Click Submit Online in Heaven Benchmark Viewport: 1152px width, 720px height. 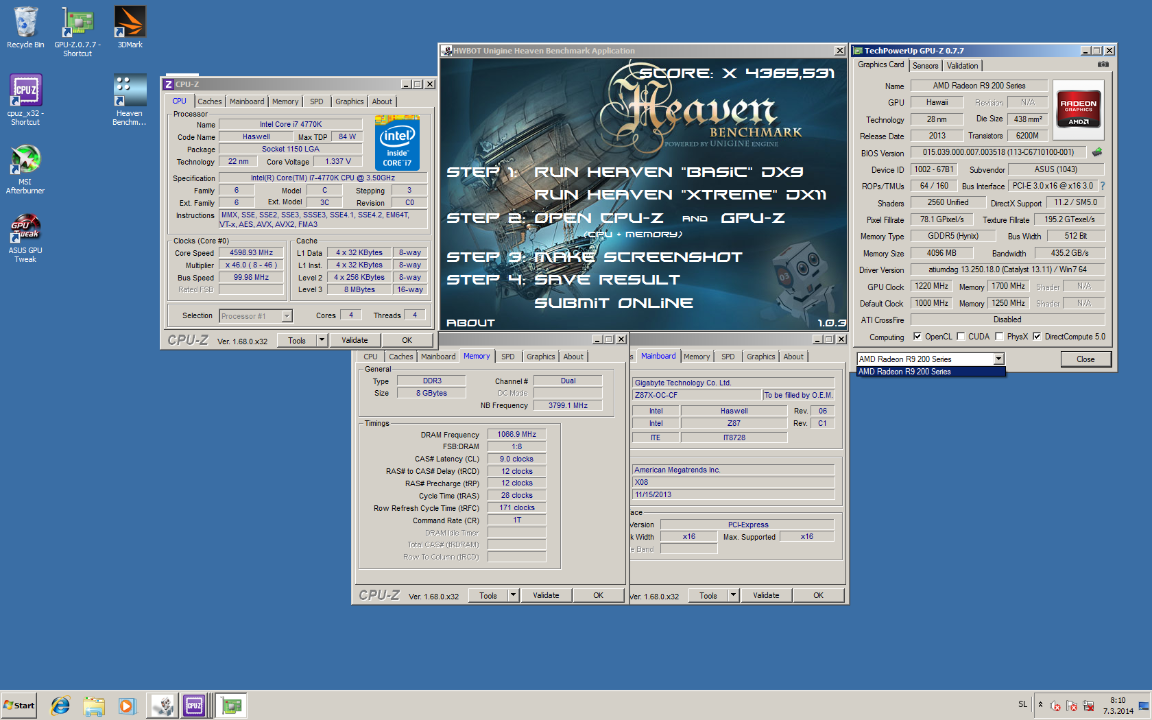click(613, 303)
